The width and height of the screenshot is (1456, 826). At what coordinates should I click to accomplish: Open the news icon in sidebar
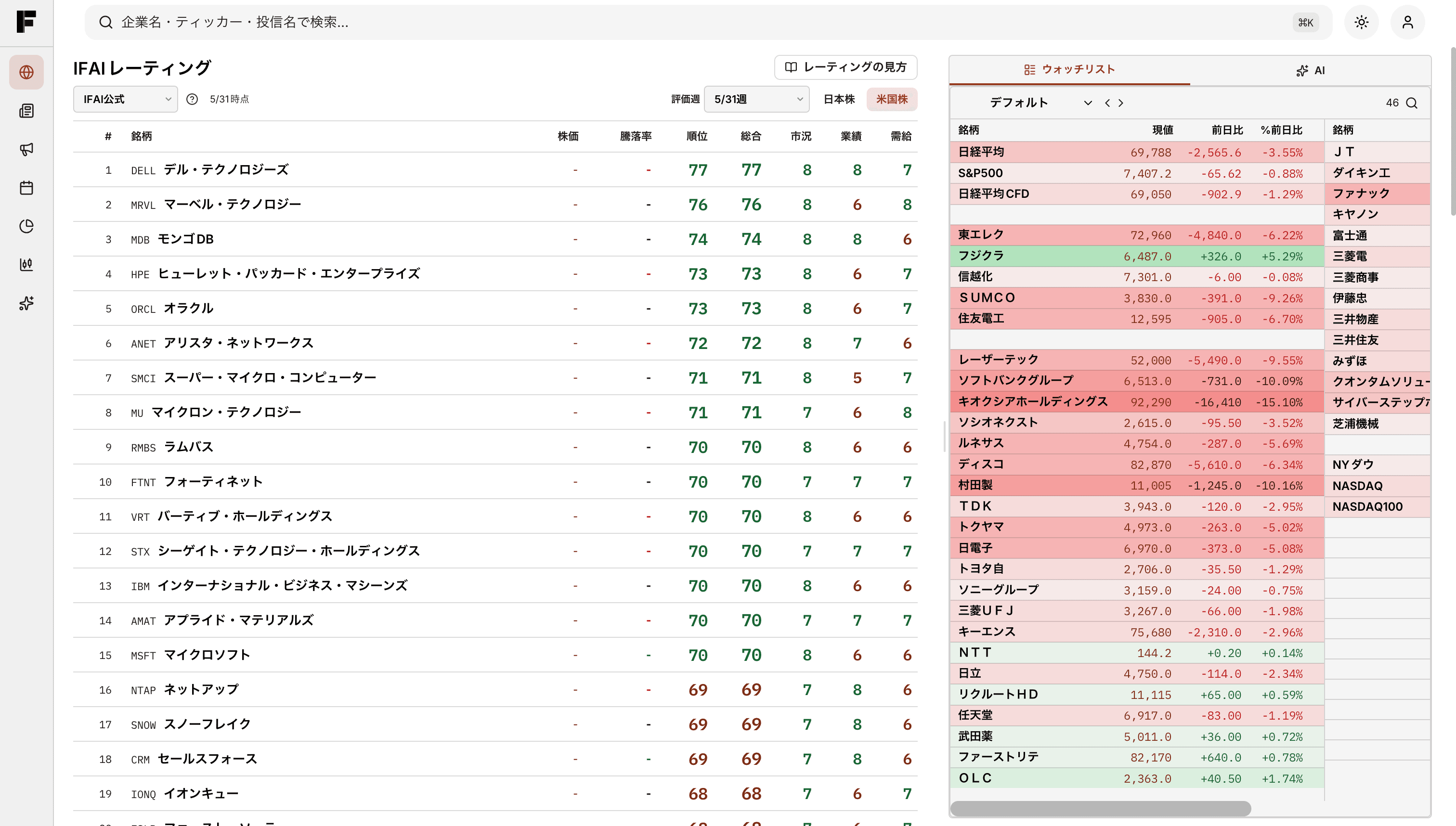tap(26, 111)
